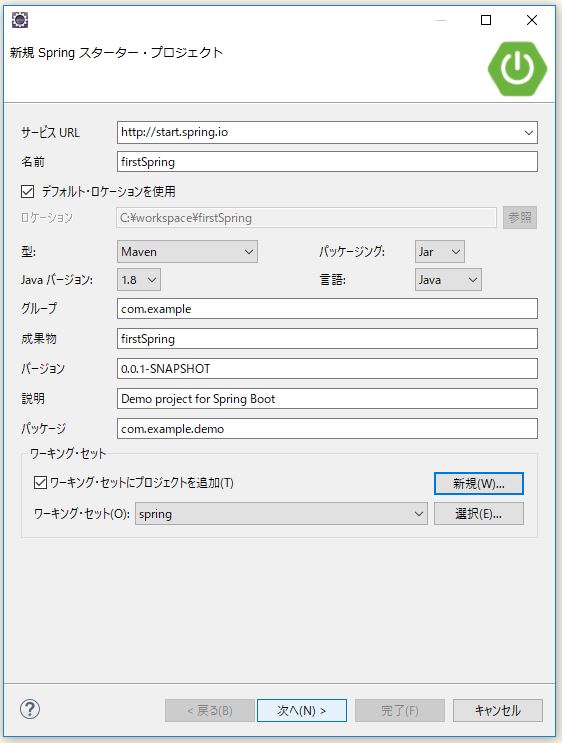The height and width of the screenshot is (743, 562).
Task: Open the 型 Maven dropdown
Action: click(187, 252)
